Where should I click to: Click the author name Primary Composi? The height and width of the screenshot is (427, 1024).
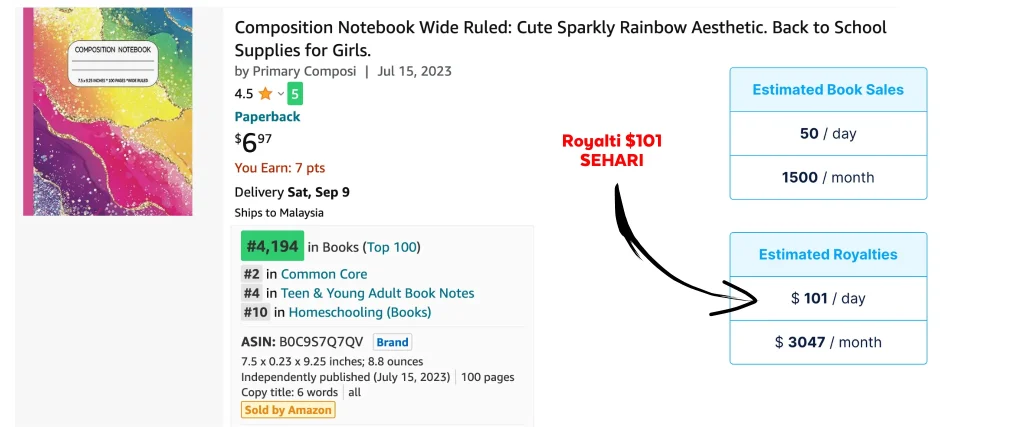coord(304,72)
